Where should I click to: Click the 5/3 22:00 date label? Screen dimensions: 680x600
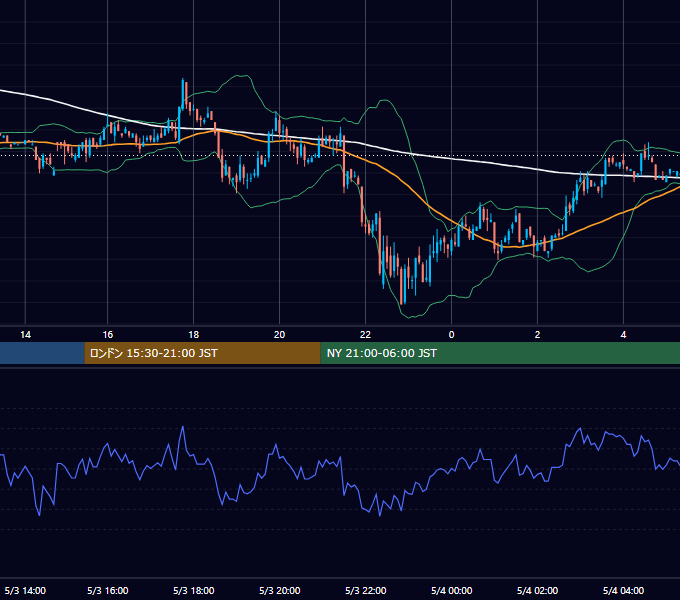[x=365, y=590]
